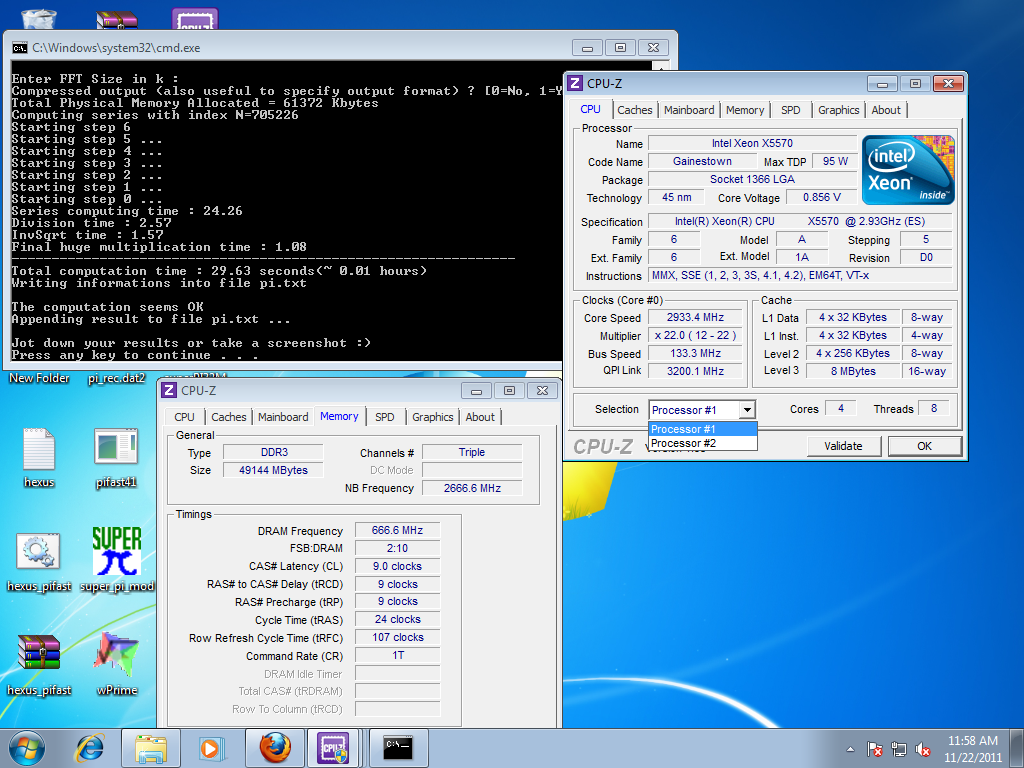Click the multiplier x 22.0 value
Viewport: 1024px width, 768px height.
(695, 336)
